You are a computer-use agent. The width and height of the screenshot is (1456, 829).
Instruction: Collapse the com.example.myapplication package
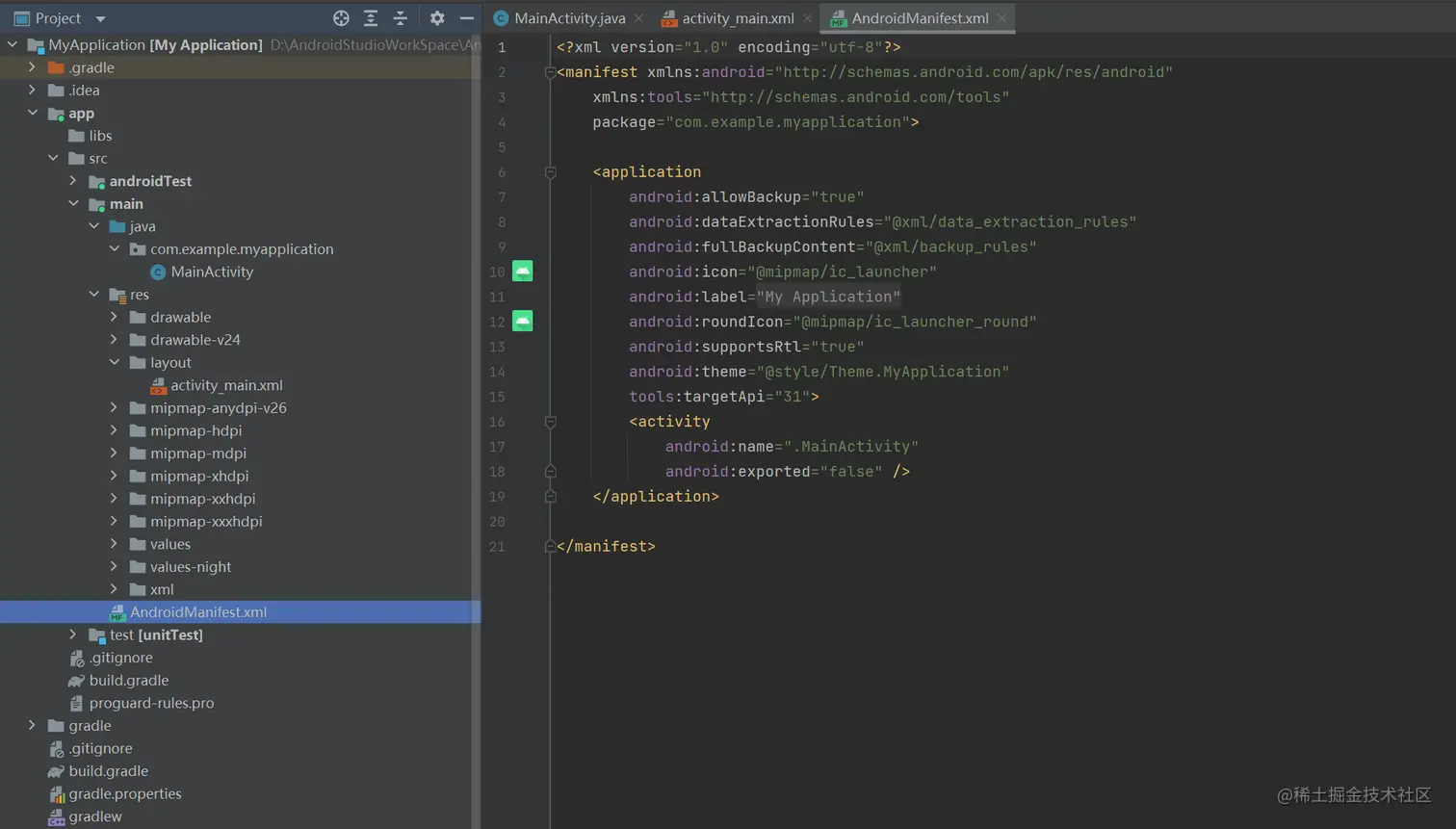pos(115,248)
